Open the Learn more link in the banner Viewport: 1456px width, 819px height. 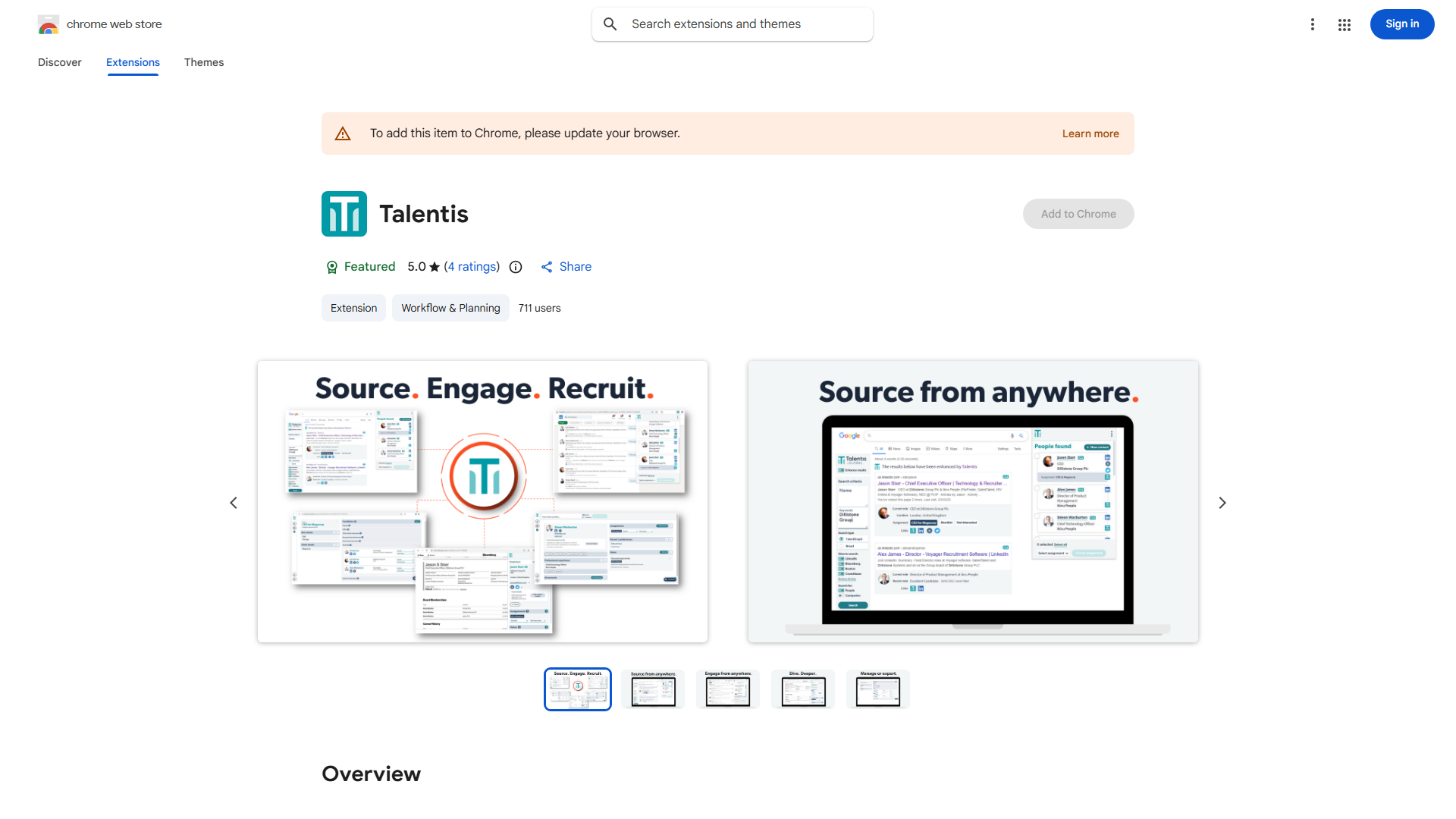coord(1090,133)
